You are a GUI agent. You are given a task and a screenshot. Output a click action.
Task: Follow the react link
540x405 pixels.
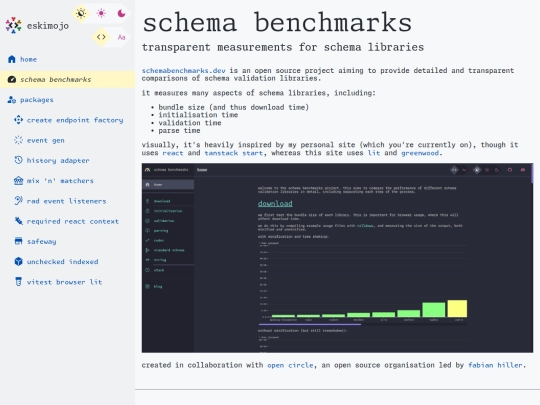[x=173, y=153]
